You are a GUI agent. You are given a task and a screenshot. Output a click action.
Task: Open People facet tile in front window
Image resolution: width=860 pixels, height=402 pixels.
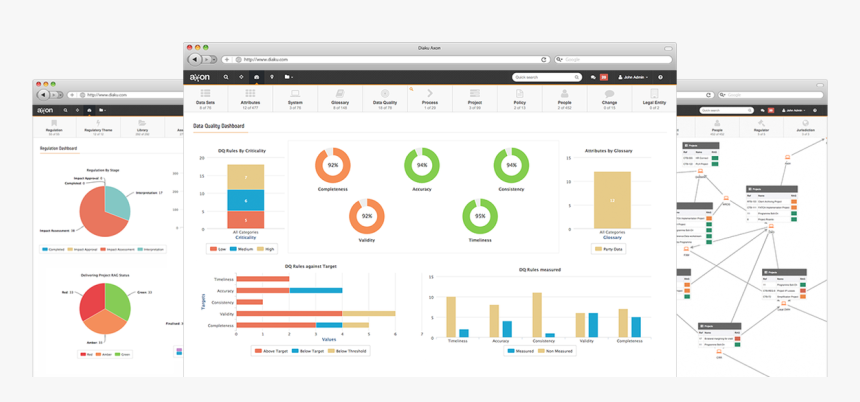pos(565,98)
